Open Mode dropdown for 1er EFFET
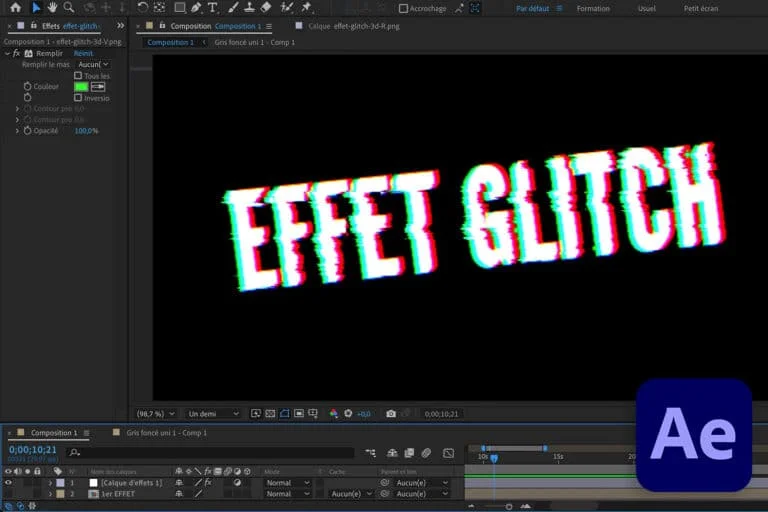Screen dimensions: 768x512 (x=288, y=494)
